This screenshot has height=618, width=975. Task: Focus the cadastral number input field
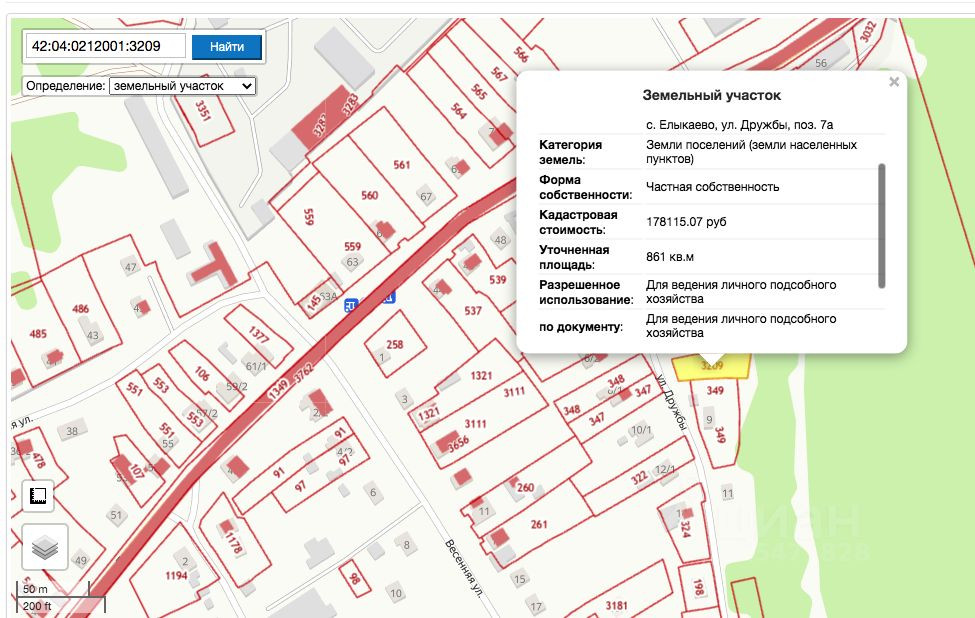tap(106, 46)
